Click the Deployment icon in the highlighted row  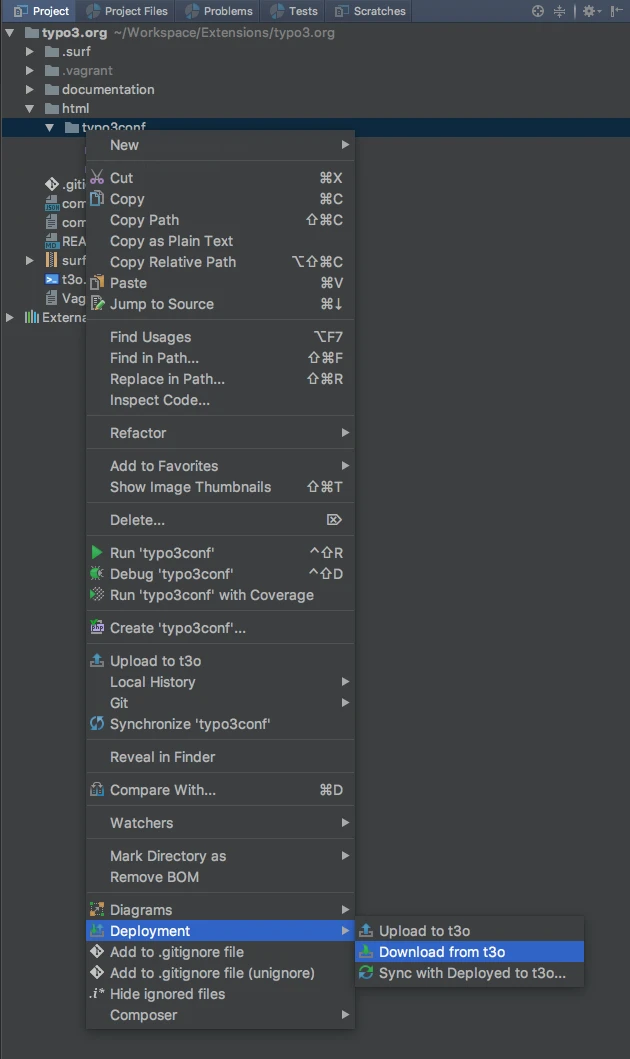tap(97, 931)
